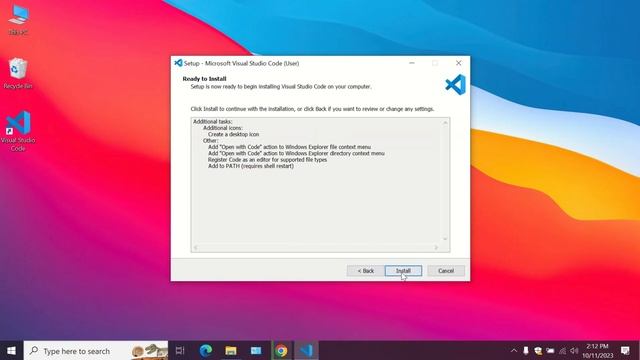This screenshot has width=640, height=360.
Task: Close the setup window
Action: [458, 63]
